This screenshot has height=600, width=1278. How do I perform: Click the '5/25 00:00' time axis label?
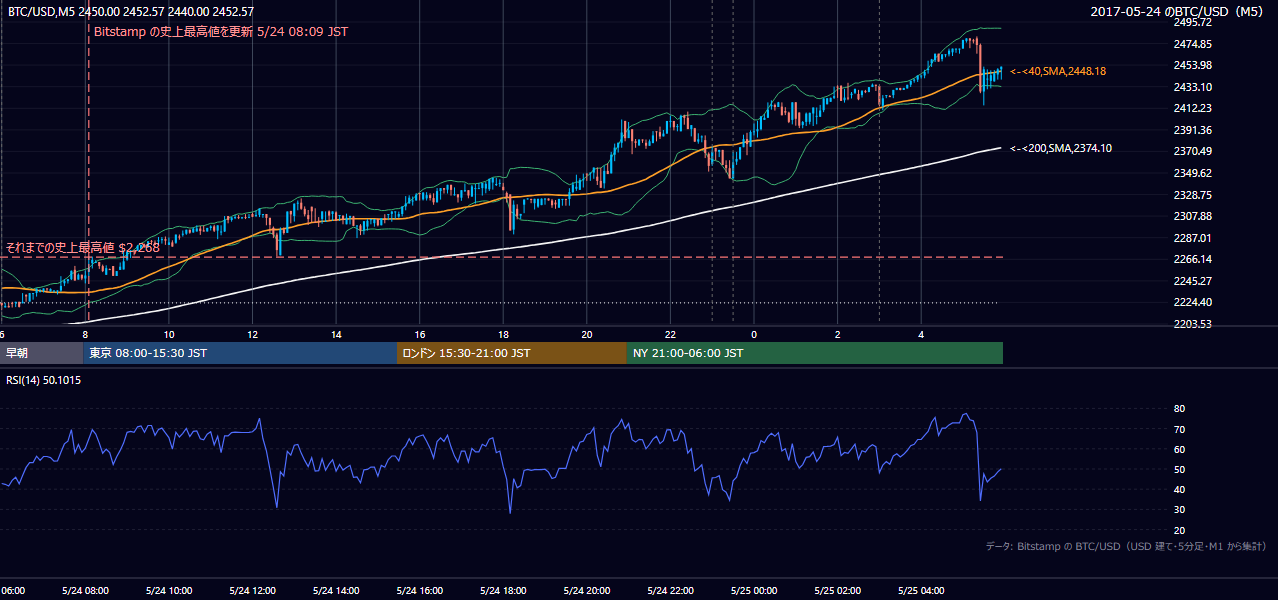[x=754, y=591]
